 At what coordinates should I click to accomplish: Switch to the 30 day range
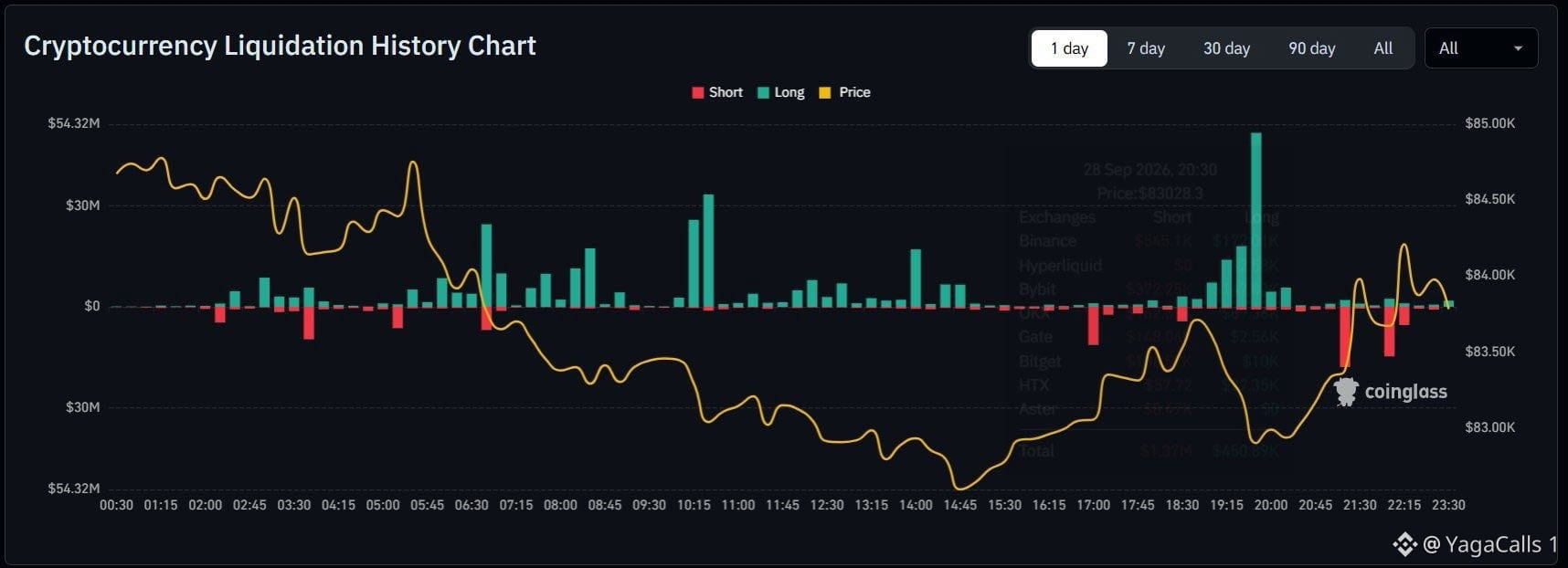[1226, 48]
